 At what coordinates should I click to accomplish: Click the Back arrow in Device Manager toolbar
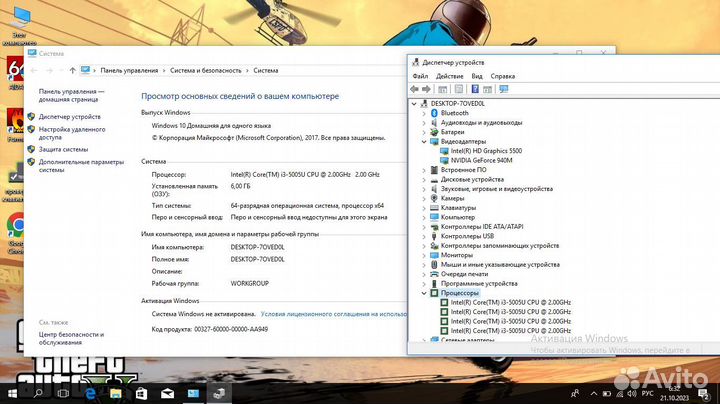(414, 89)
